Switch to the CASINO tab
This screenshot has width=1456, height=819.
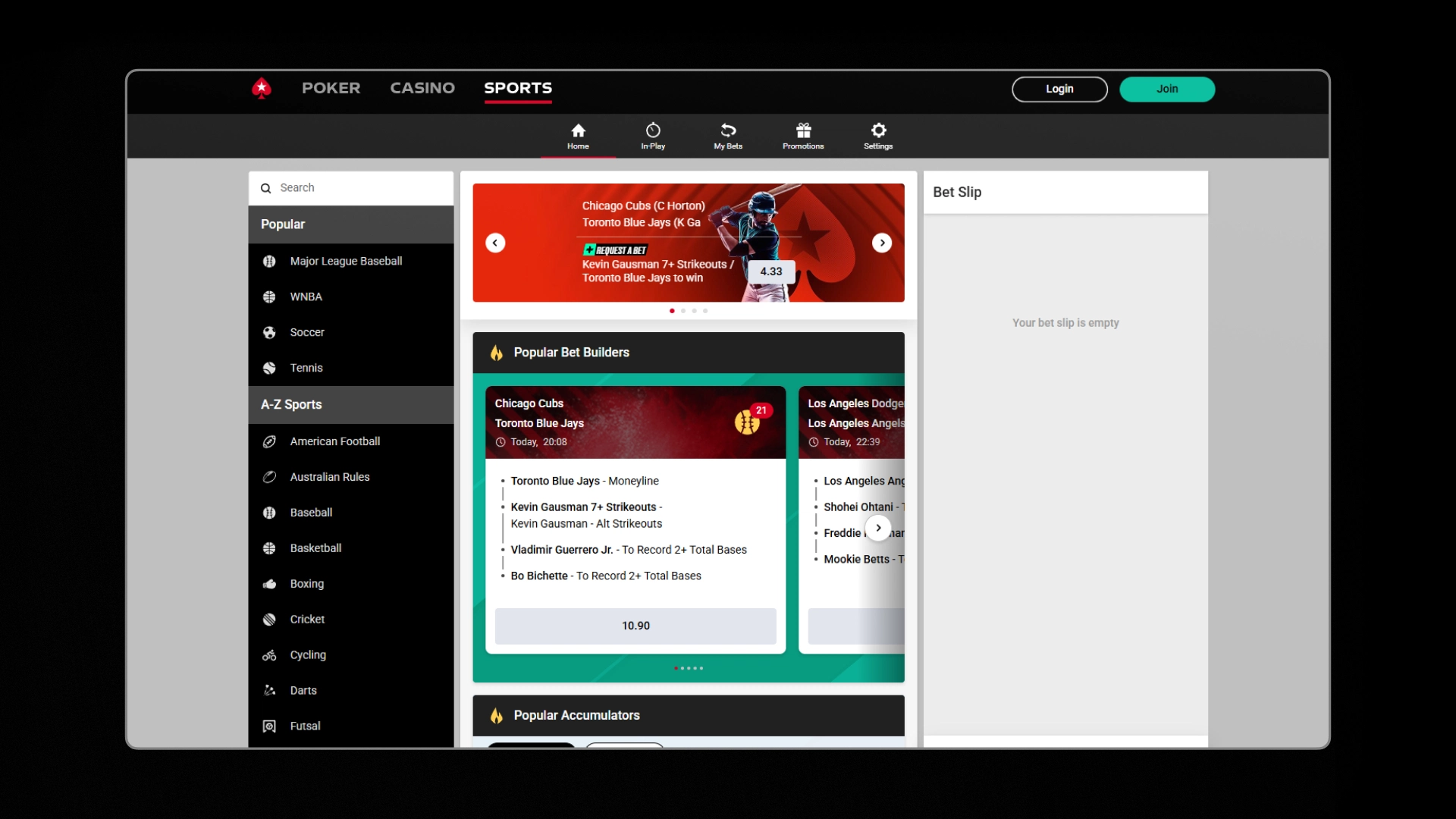[x=422, y=88]
